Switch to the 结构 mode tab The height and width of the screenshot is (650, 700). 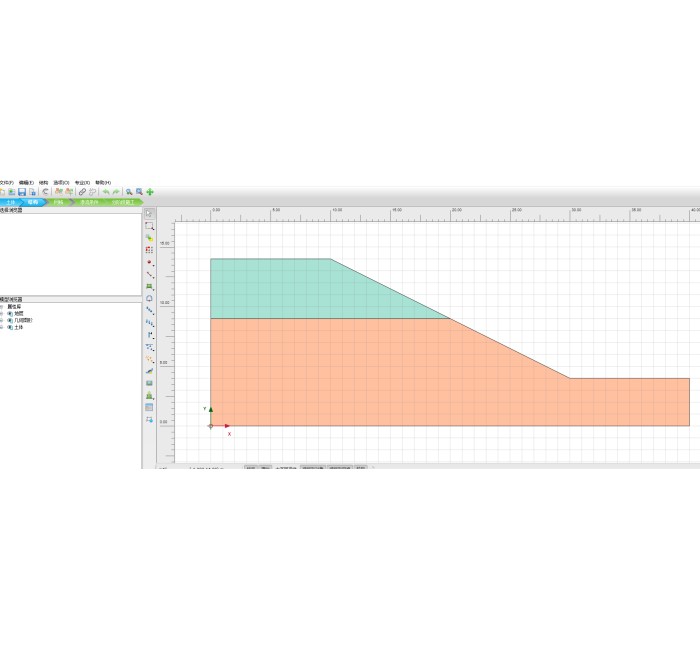[33, 202]
